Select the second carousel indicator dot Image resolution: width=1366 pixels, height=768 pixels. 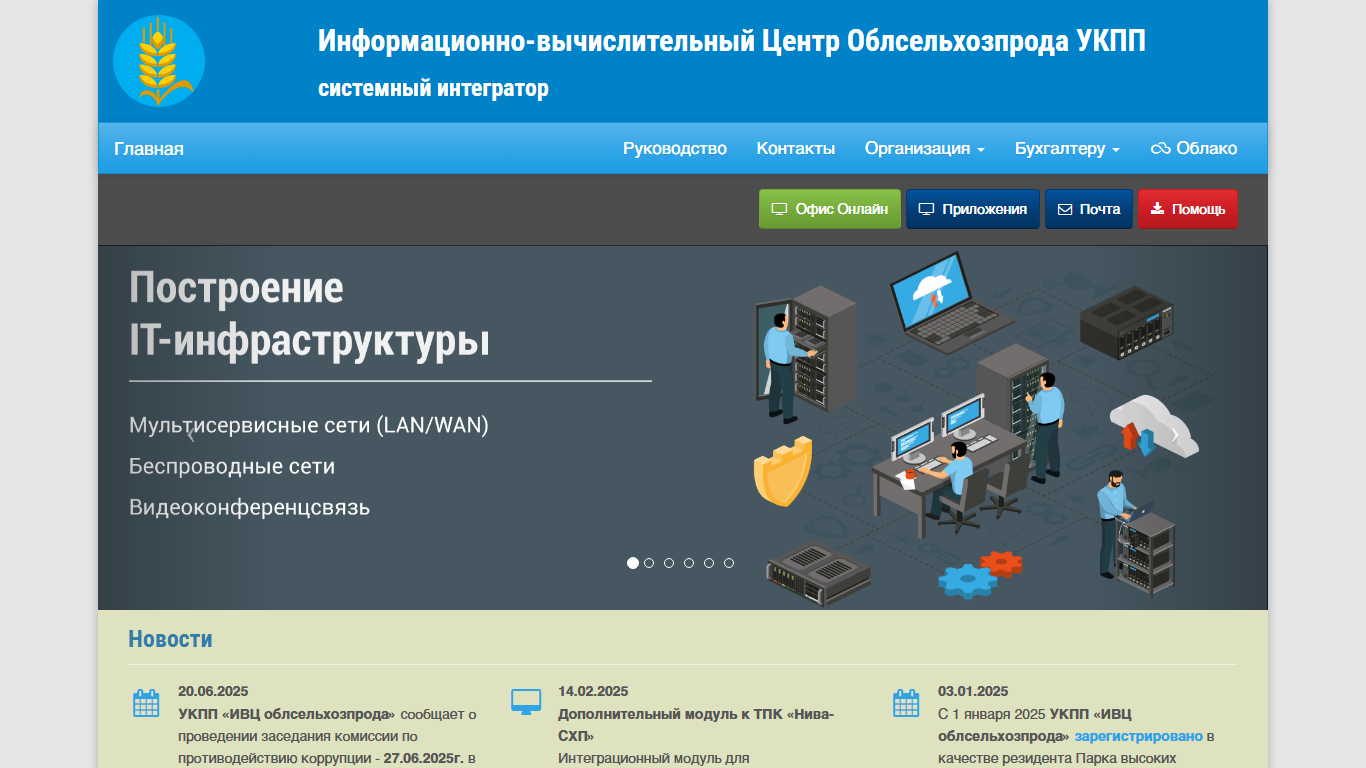pyautogui.click(x=649, y=563)
